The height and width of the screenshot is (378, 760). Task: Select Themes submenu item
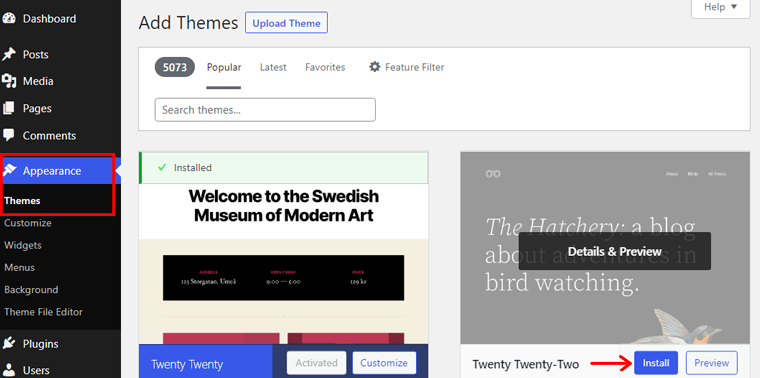pyautogui.click(x=22, y=201)
